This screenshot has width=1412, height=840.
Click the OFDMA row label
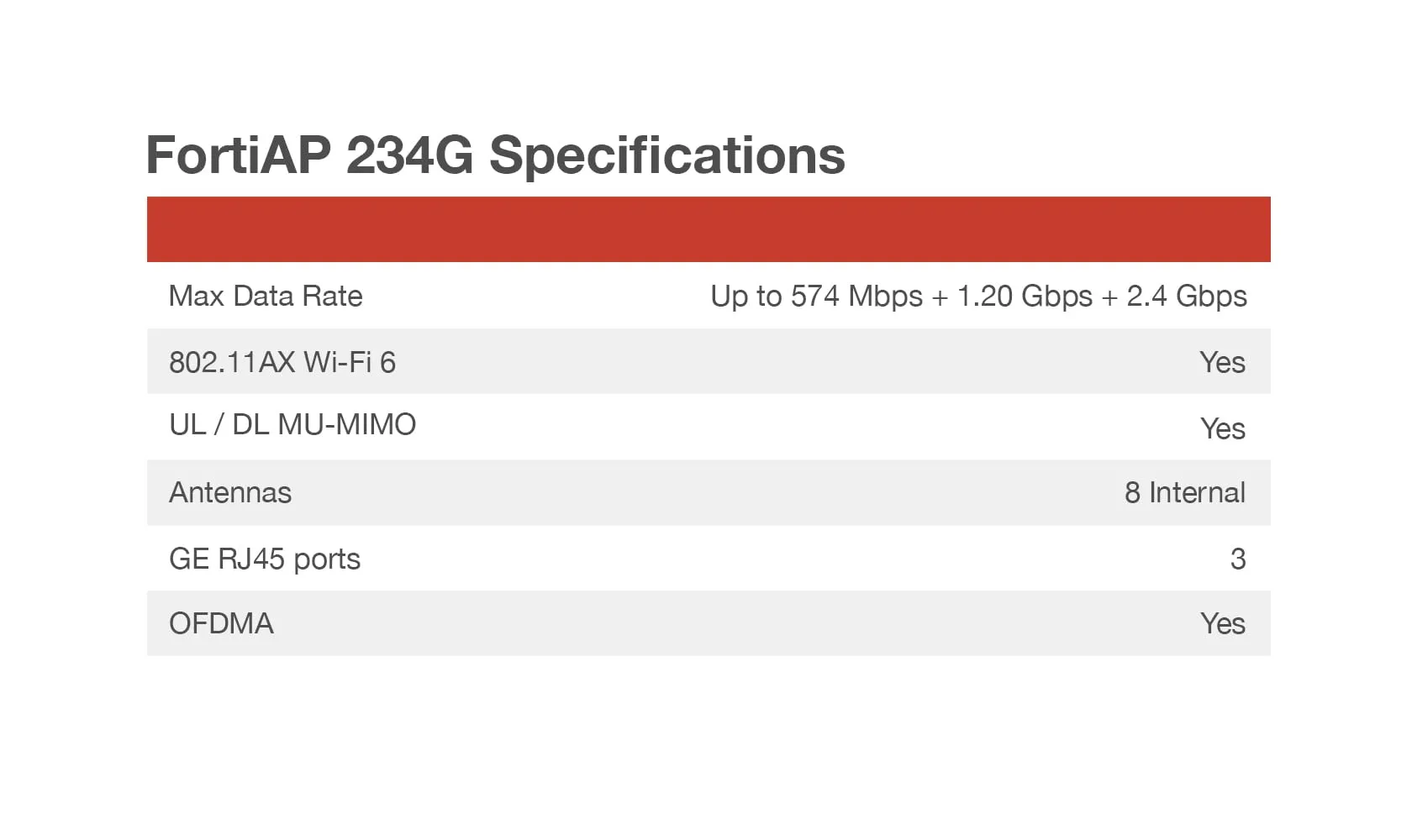[221, 623]
